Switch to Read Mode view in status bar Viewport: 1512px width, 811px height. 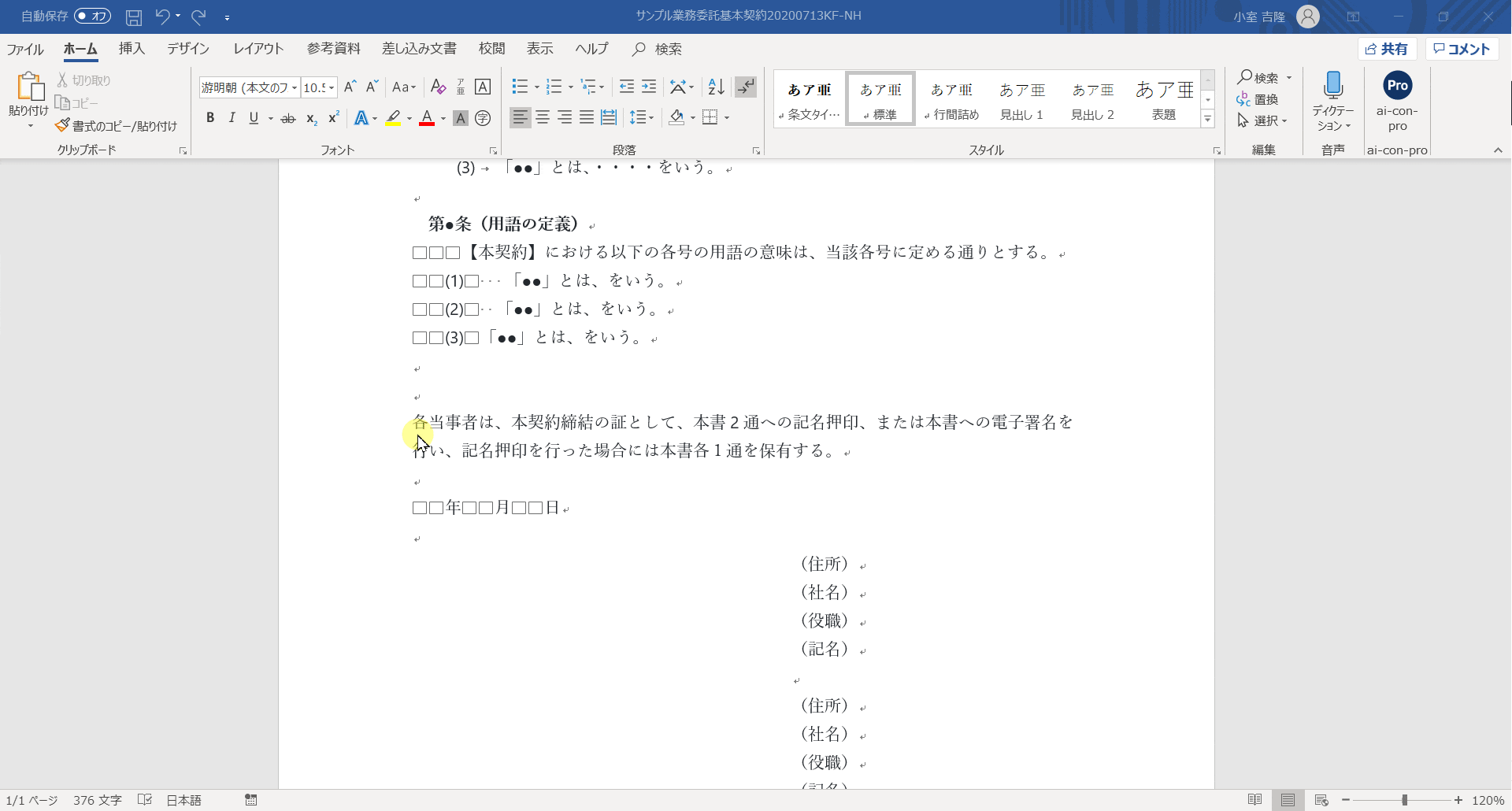(1254, 800)
